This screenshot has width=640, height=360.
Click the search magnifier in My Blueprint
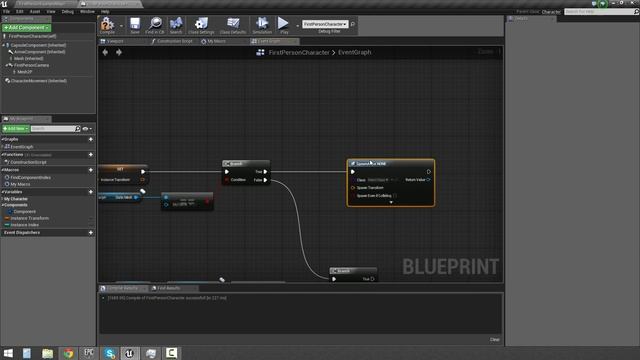click(78, 129)
